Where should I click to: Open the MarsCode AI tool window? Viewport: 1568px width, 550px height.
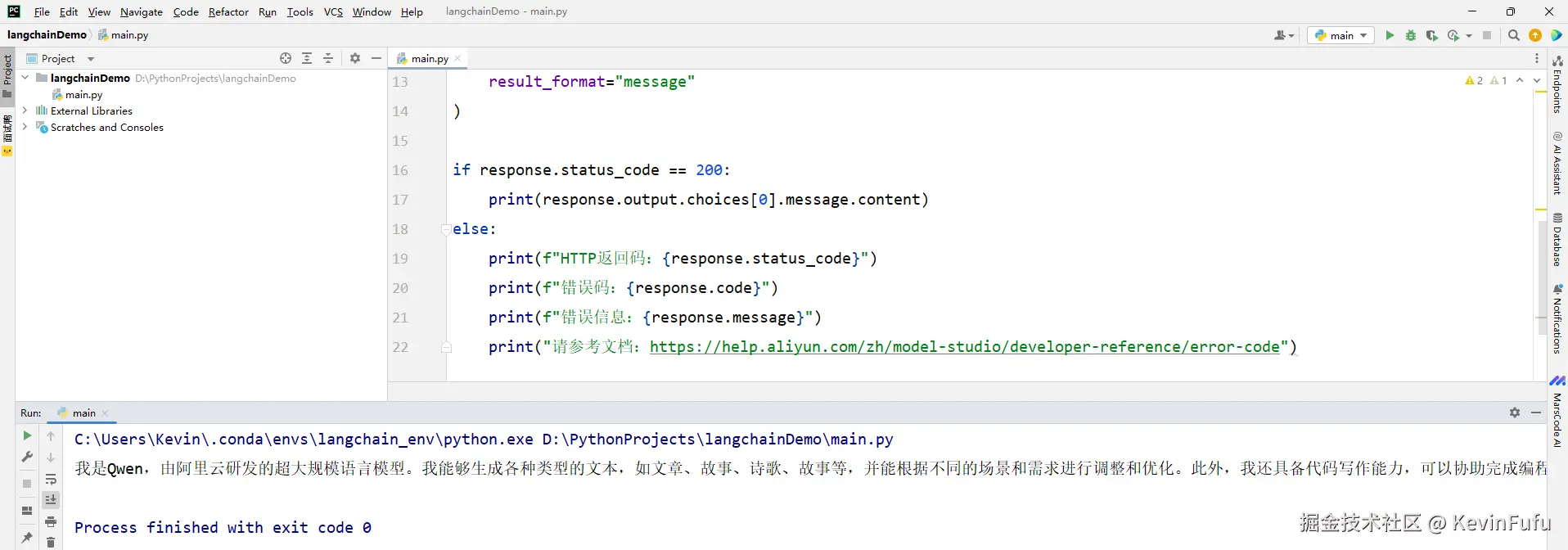[x=1557, y=412]
